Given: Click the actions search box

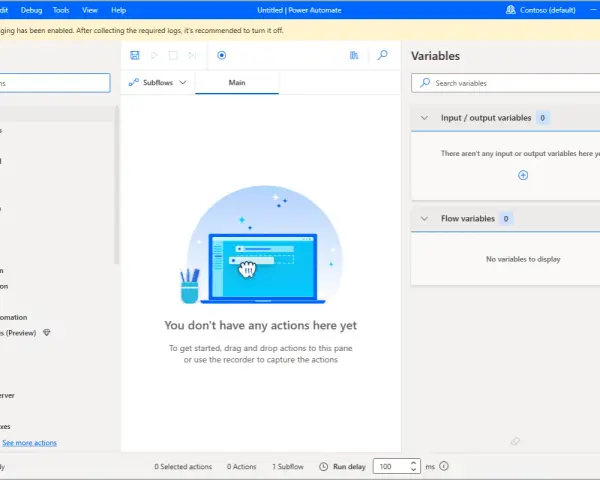Looking at the screenshot, I should [x=55, y=83].
